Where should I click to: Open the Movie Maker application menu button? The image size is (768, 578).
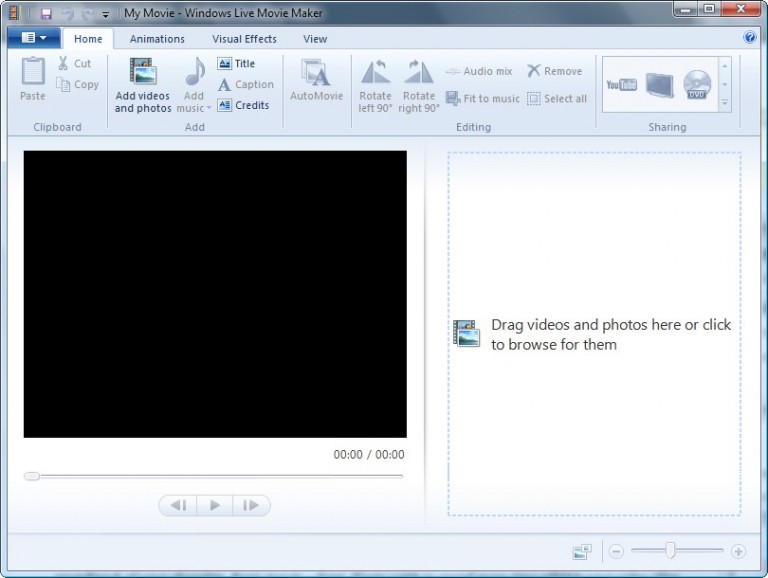[34, 38]
